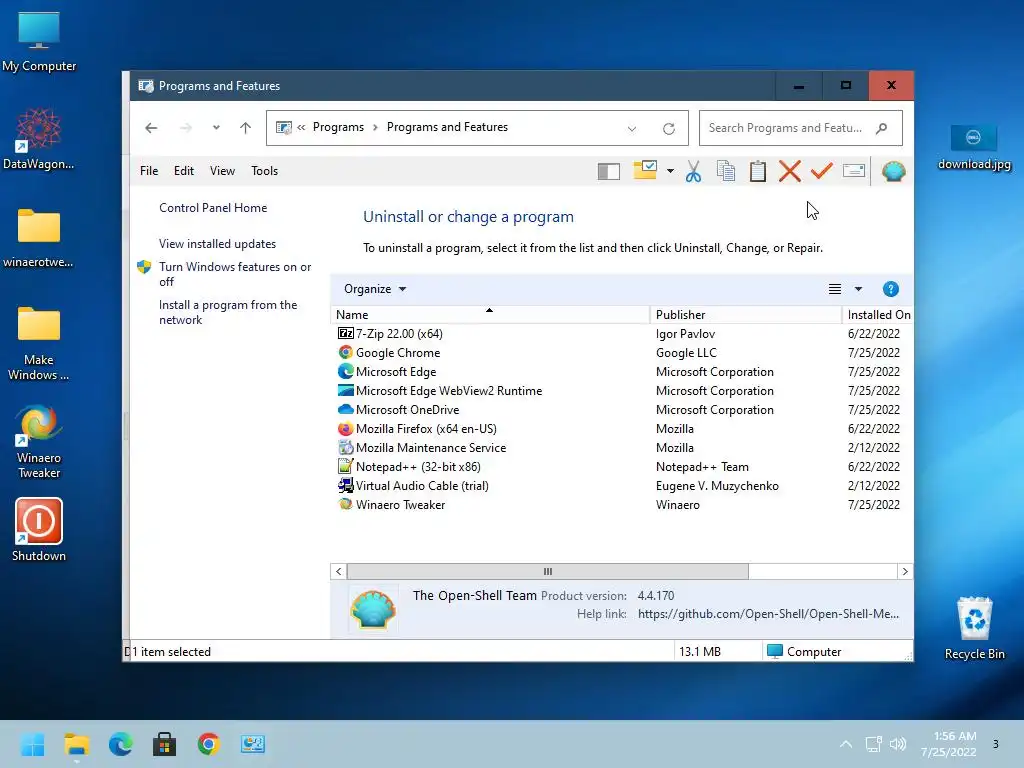Click the Move To folder toolbar icon
Screen dimensions: 1024x768
pyautogui.click(x=645, y=170)
